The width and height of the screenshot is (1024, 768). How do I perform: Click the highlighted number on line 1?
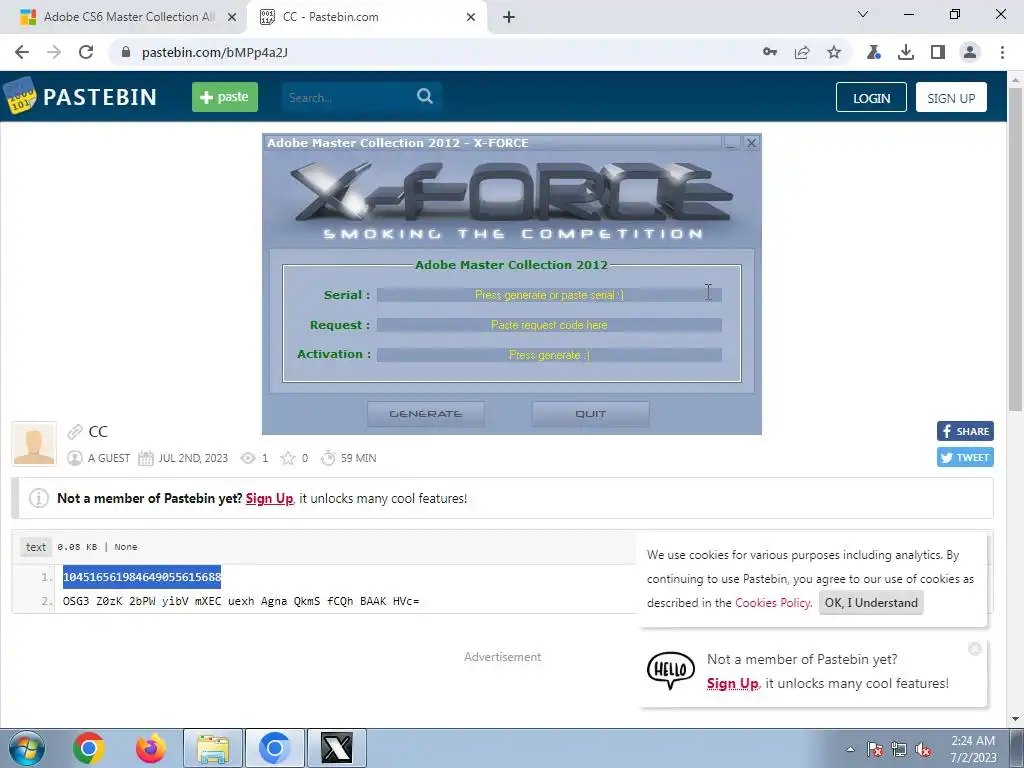click(142, 577)
